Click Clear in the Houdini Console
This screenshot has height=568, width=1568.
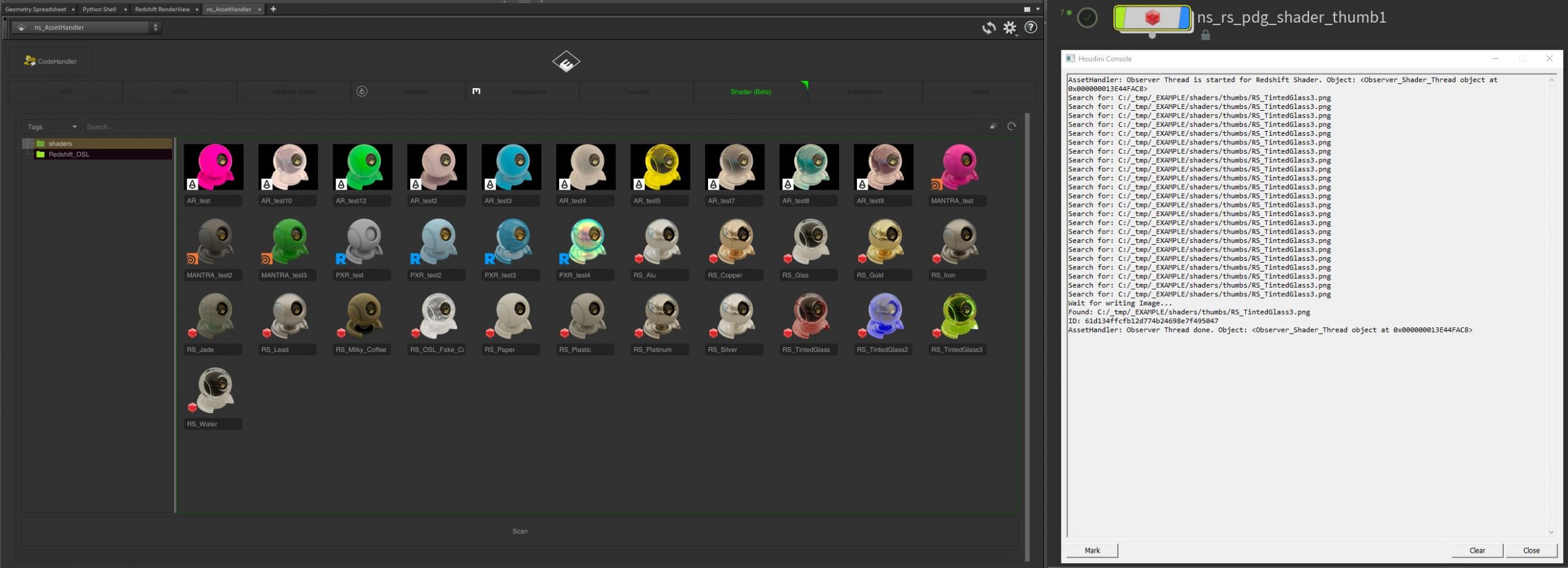(x=1477, y=550)
